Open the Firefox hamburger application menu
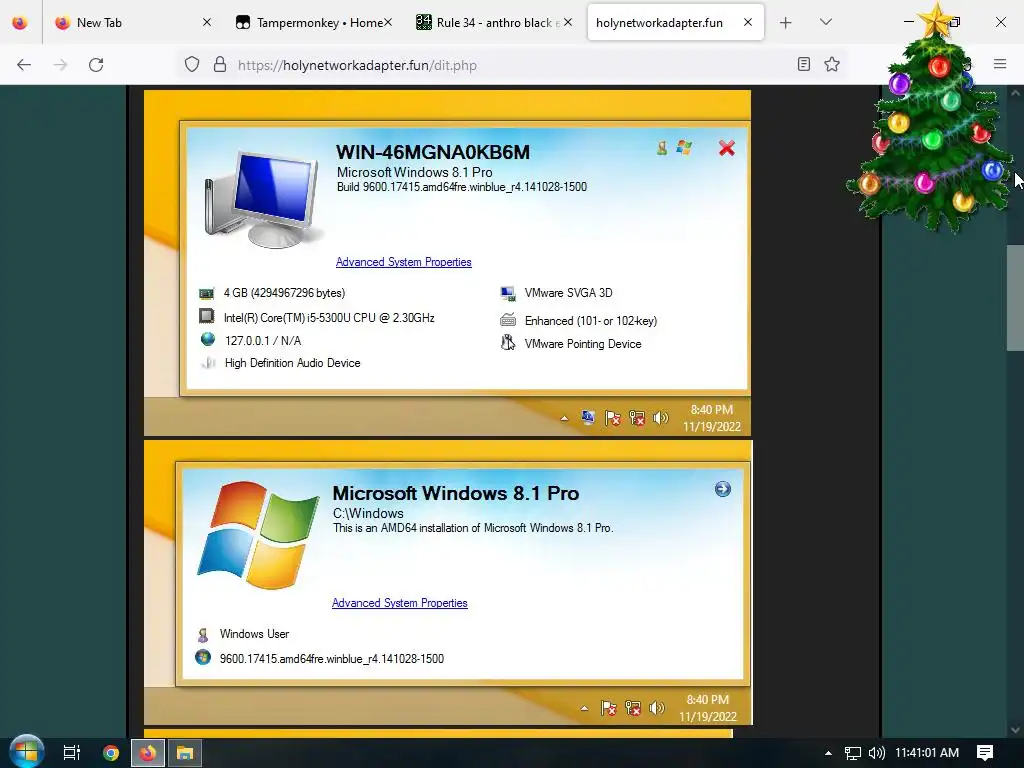 1000,64
